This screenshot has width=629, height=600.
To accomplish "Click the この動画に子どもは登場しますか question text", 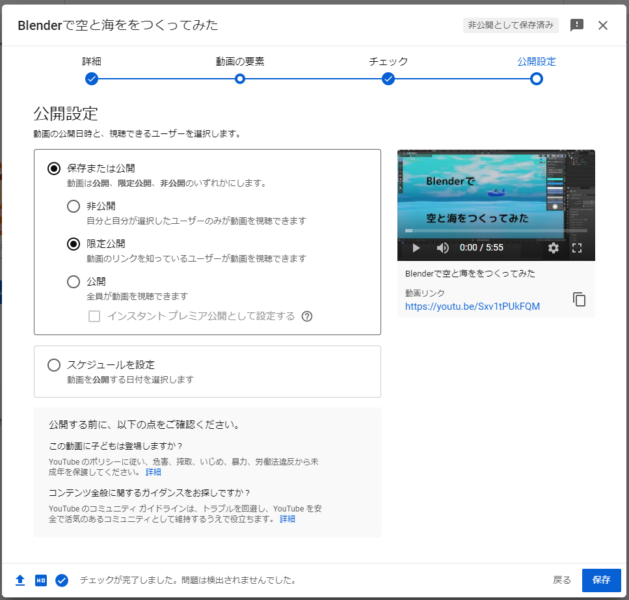I will (116, 446).
